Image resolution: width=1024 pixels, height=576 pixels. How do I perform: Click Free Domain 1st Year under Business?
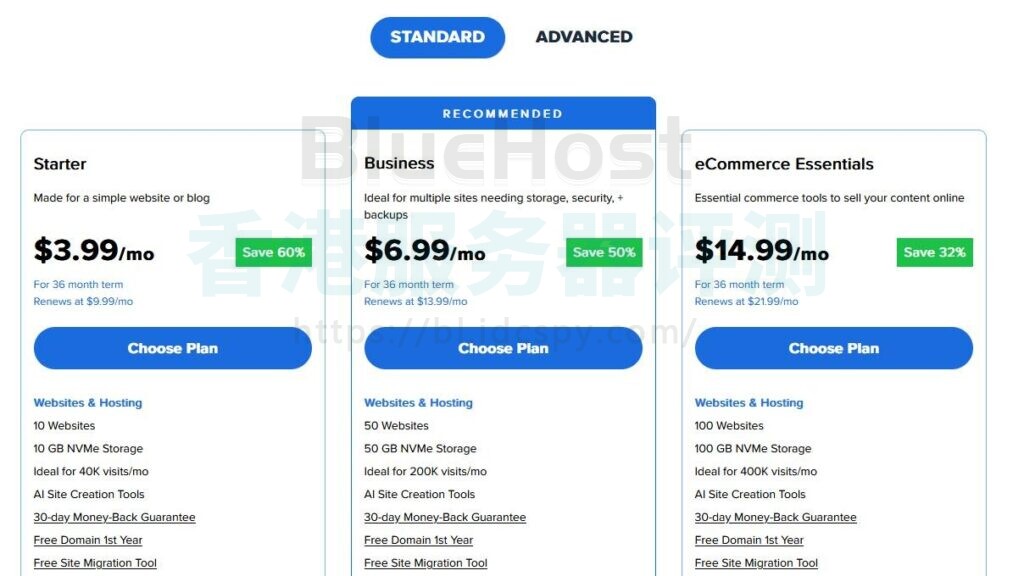click(419, 540)
